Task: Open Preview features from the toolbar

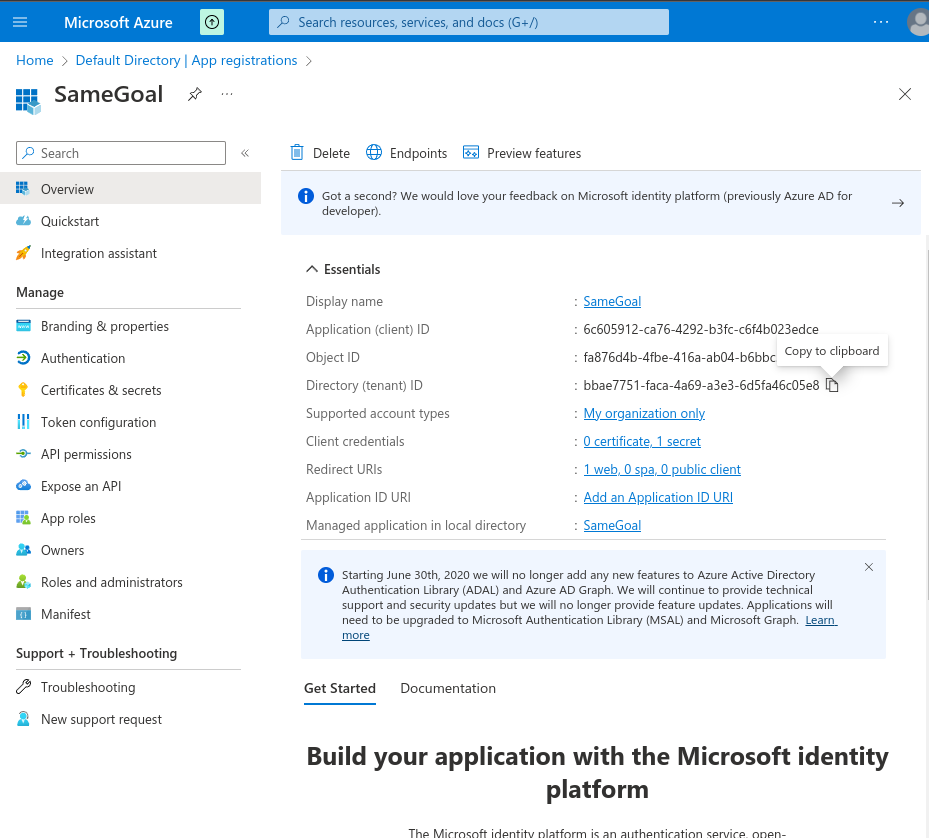Action: pyautogui.click(x=522, y=153)
